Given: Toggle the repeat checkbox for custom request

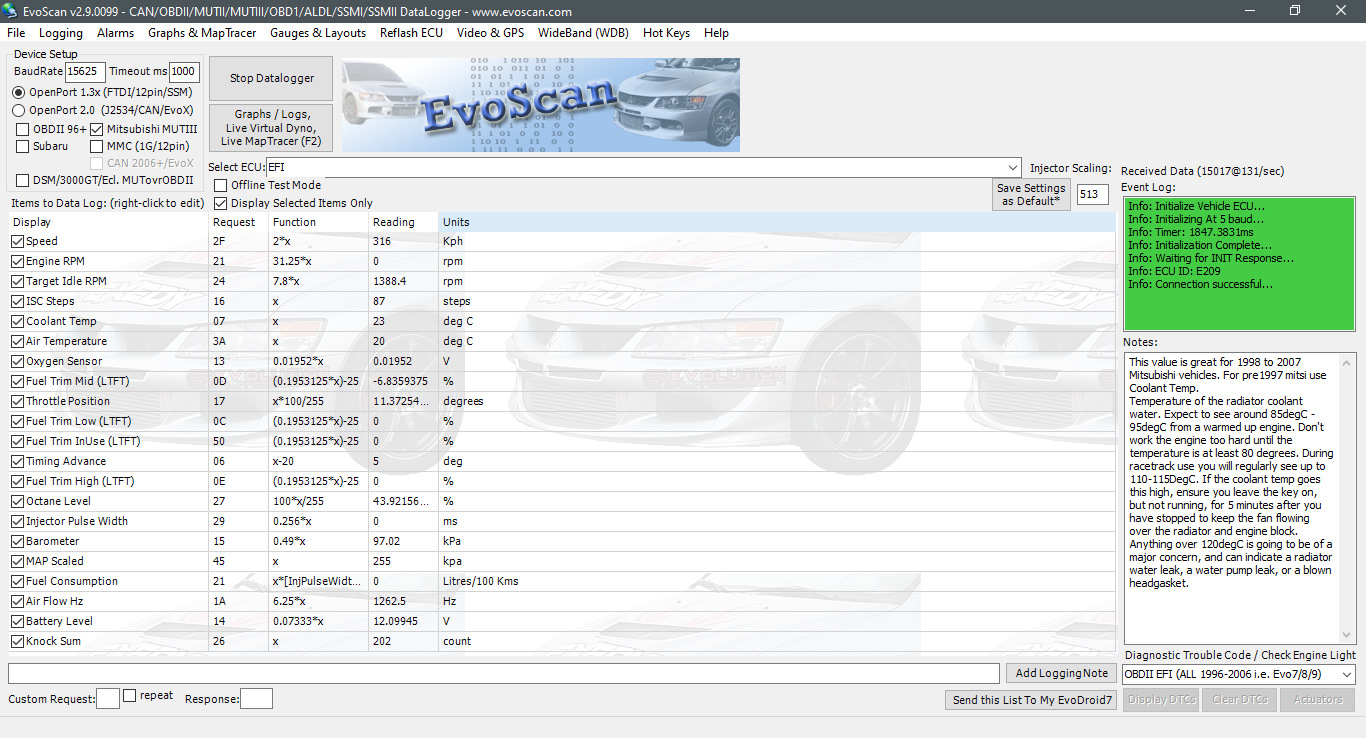Looking at the screenshot, I should point(130,696).
